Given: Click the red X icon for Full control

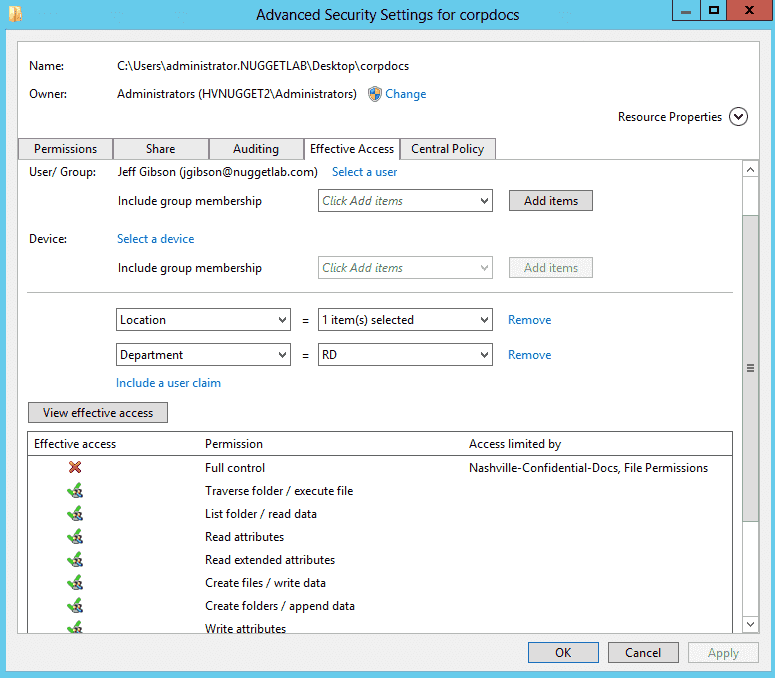Looking at the screenshot, I should pos(75,467).
